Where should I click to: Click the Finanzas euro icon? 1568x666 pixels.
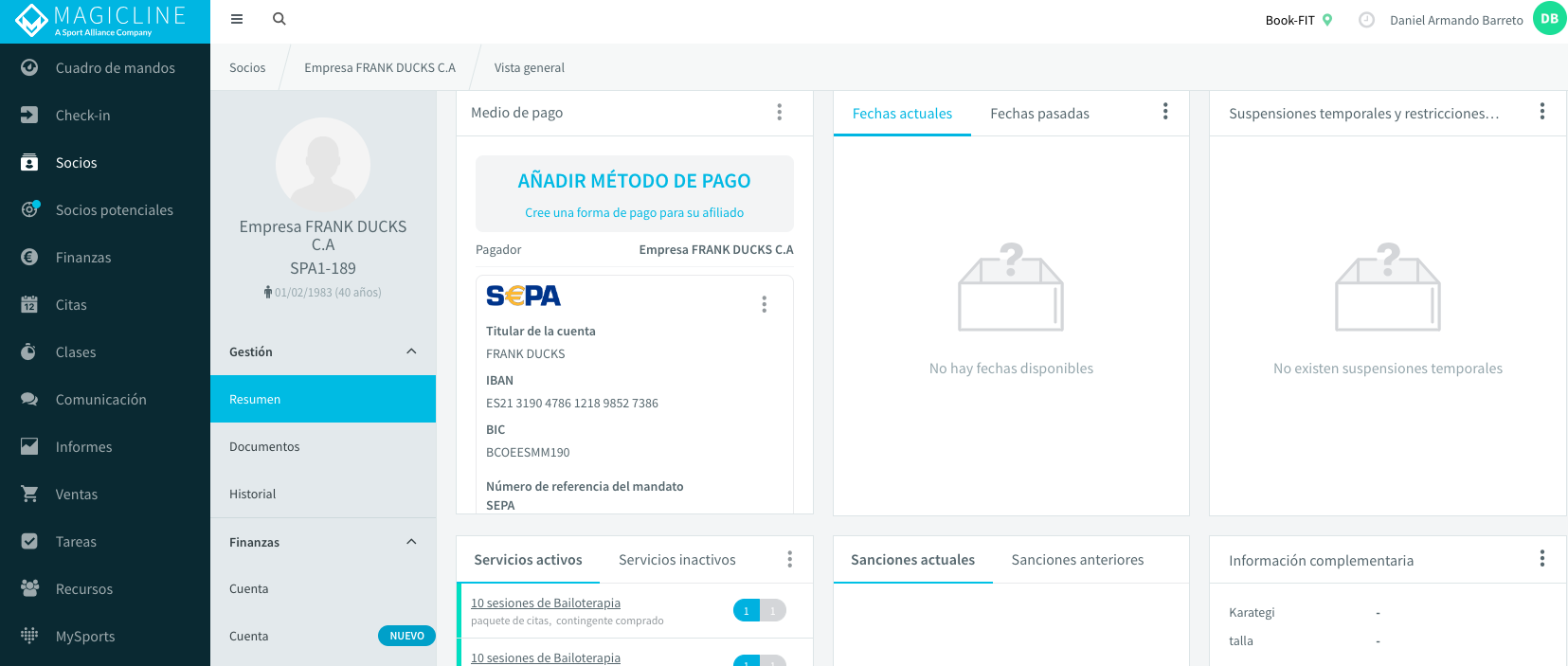29,257
